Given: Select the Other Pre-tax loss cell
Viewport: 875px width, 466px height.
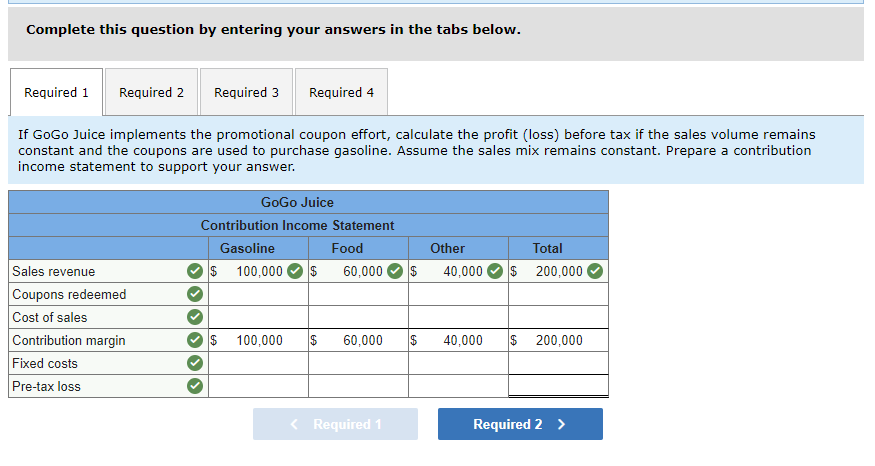Looking at the screenshot, I should coord(458,386).
